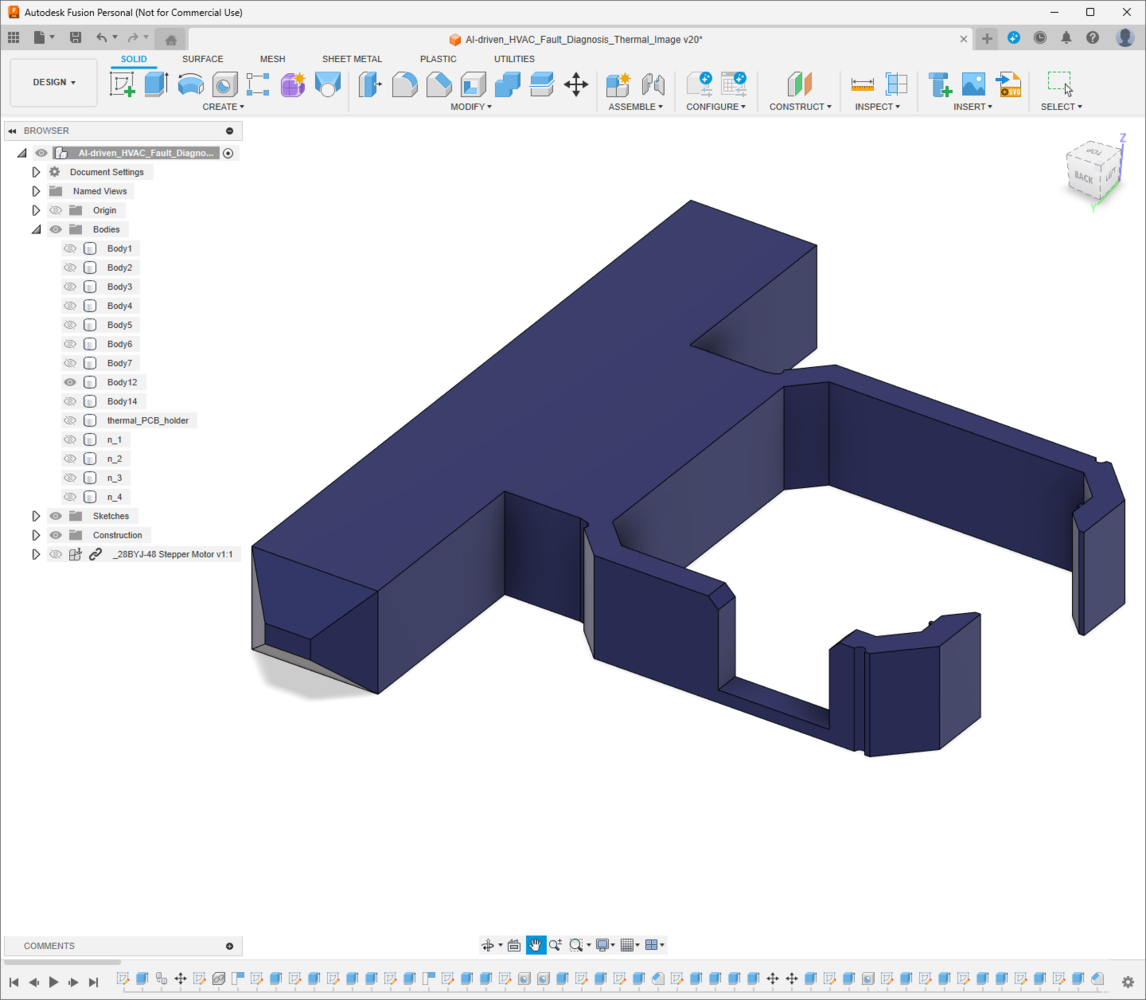Screen dimensions: 1146x1000
Task: Toggle visibility of Body12
Action: pyautogui.click(x=70, y=382)
